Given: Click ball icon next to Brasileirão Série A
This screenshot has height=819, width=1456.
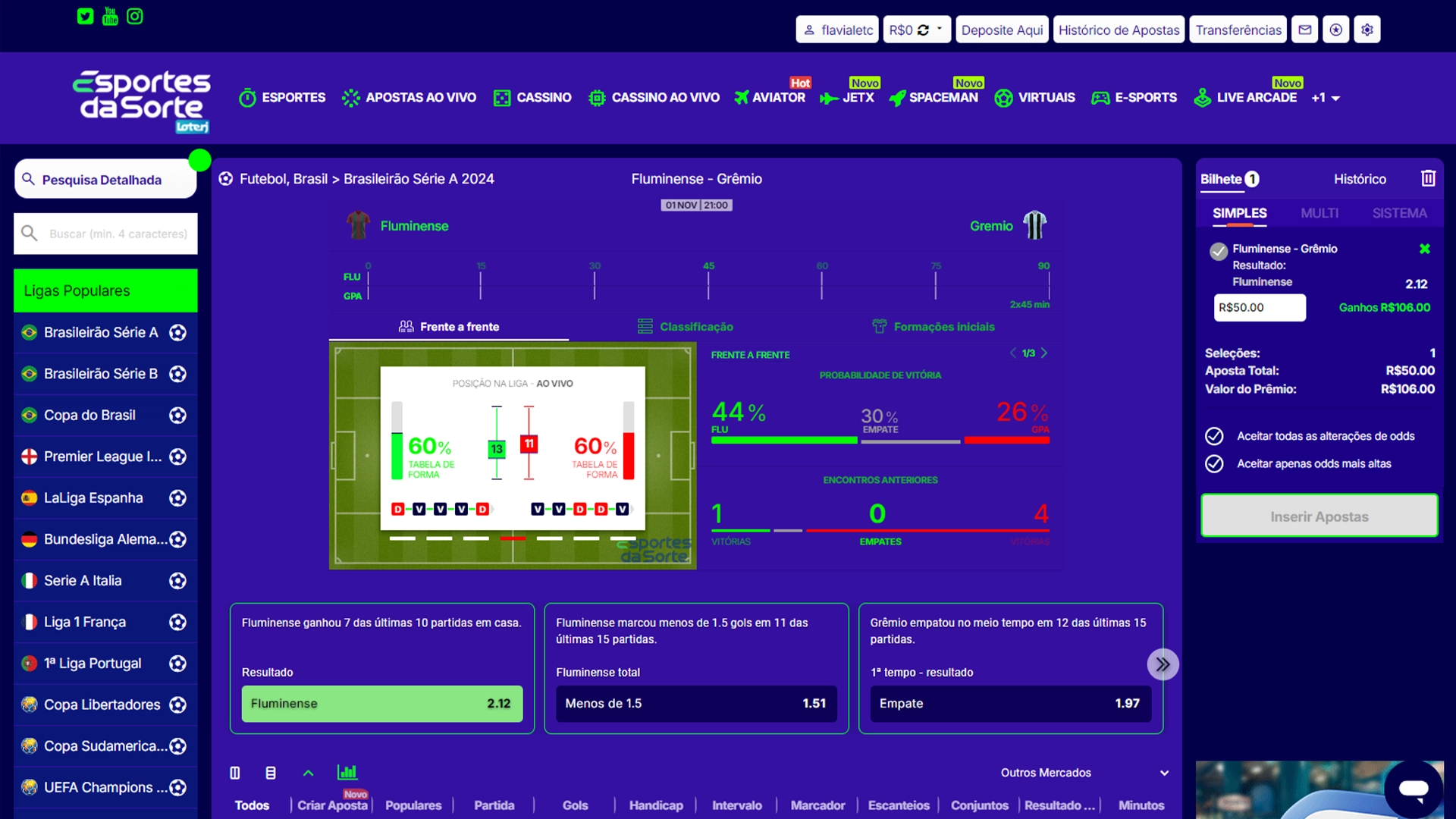Looking at the screenshot, I should 178,332.
